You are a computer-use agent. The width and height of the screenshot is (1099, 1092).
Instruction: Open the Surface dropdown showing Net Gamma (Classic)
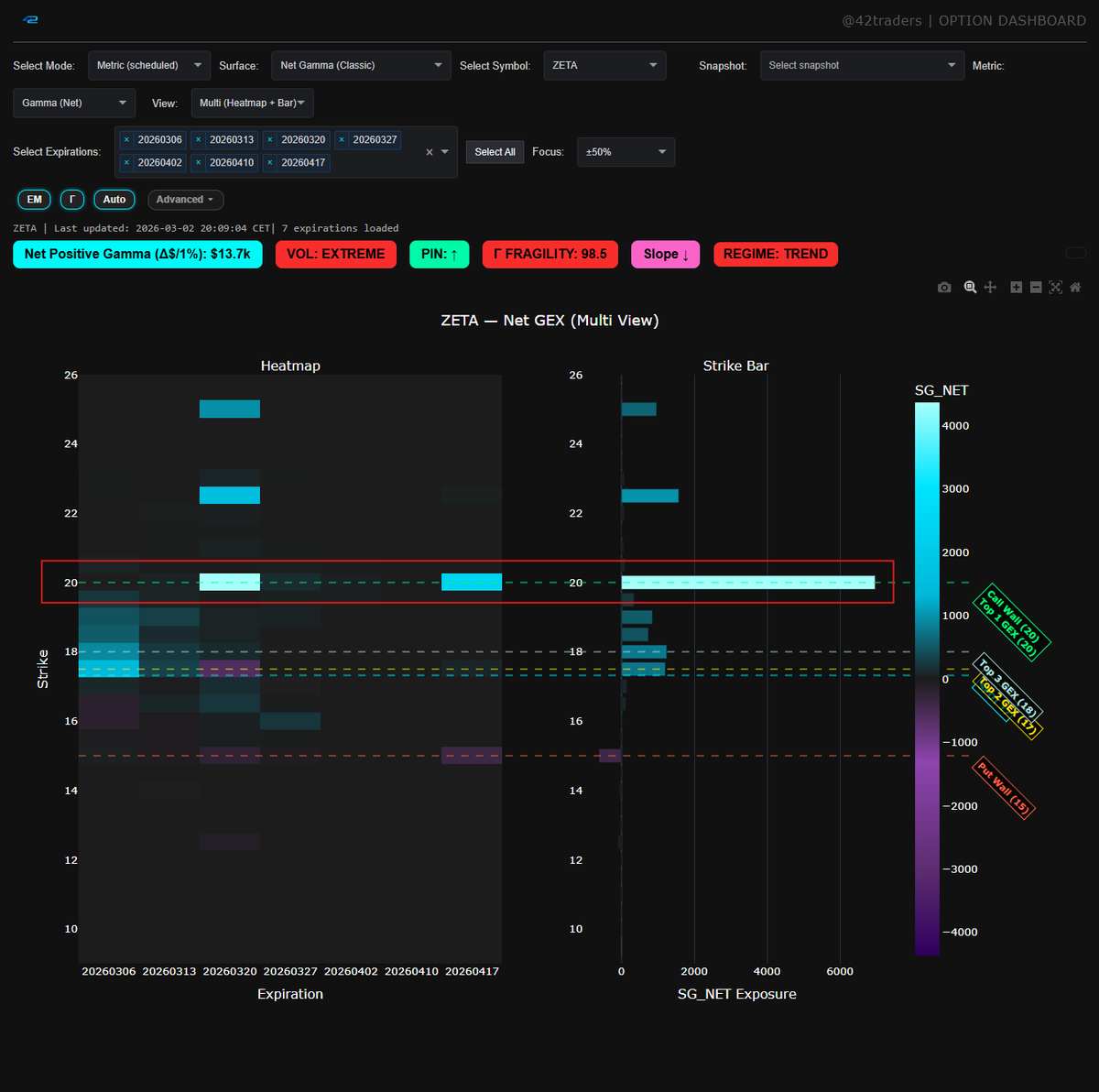(x=360, y=65)
